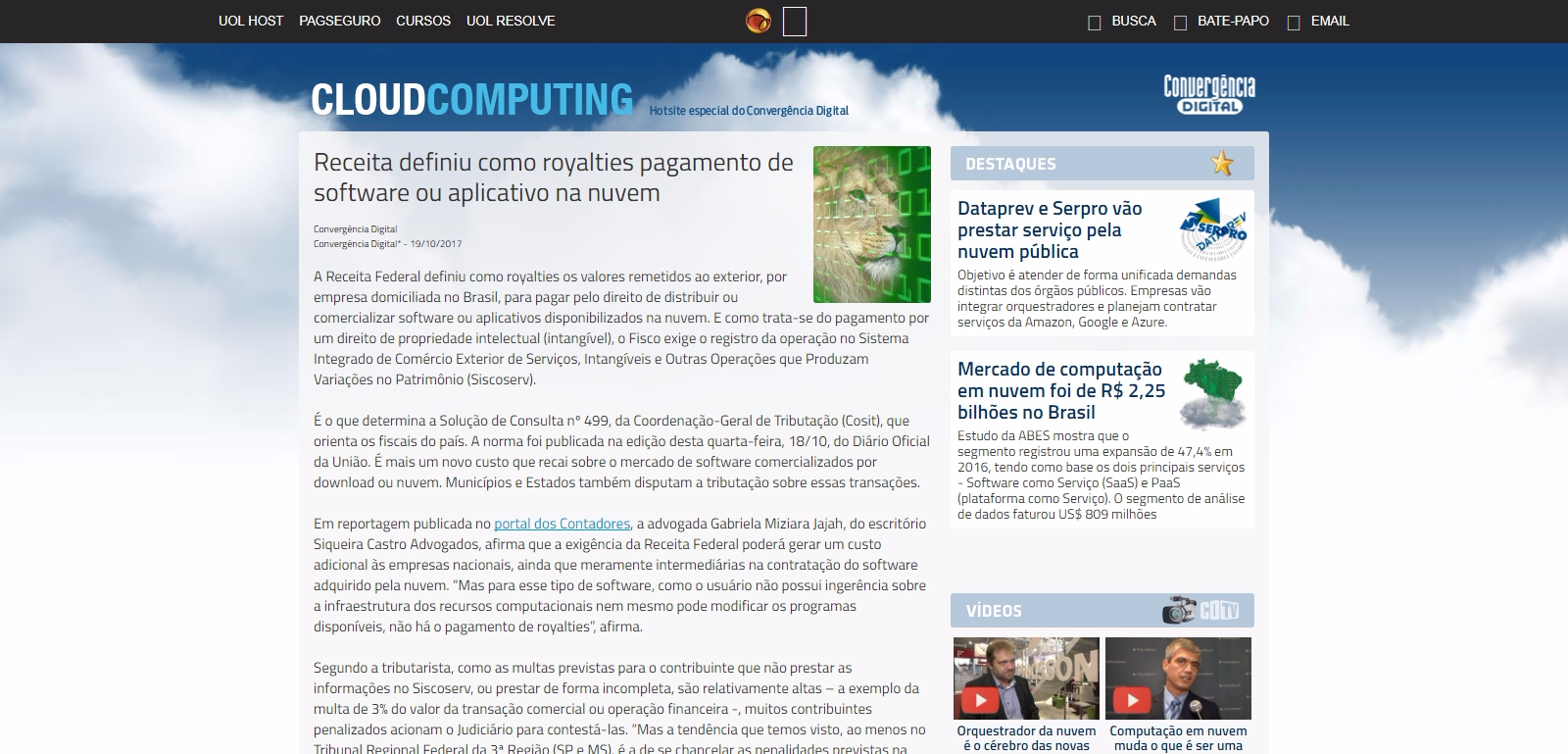Viewport: 1568px width, 754px height.
Task: Click the article date 19/10/2017 line
Action: click(387, 244)
